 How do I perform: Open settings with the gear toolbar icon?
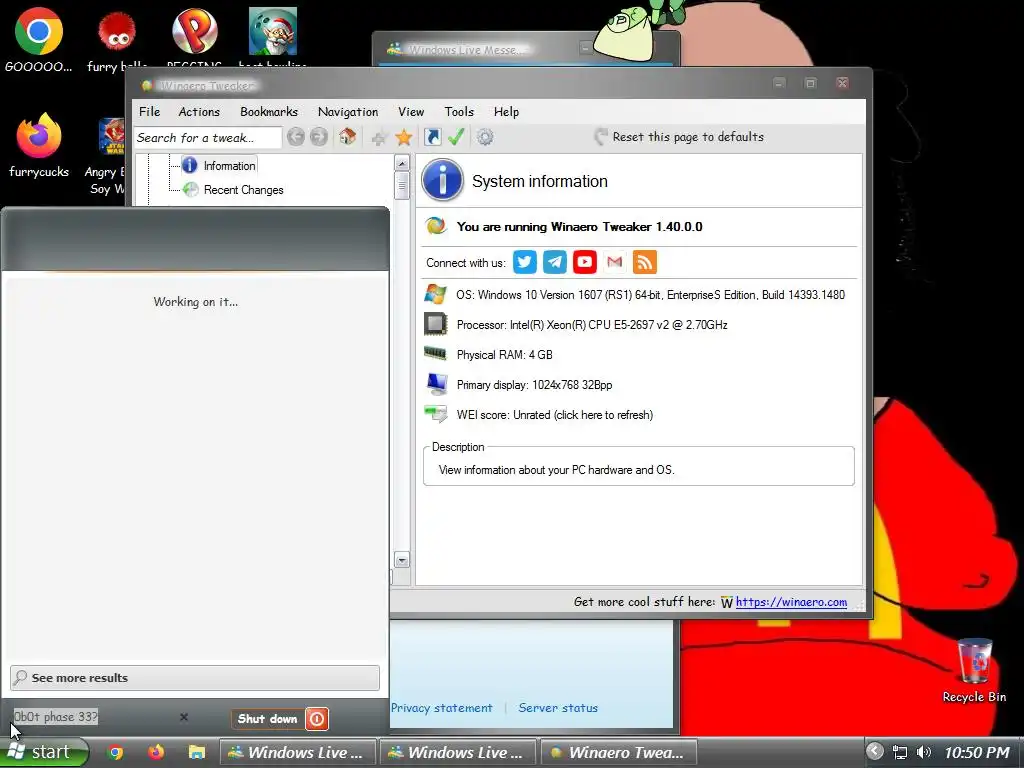point(485,137)
